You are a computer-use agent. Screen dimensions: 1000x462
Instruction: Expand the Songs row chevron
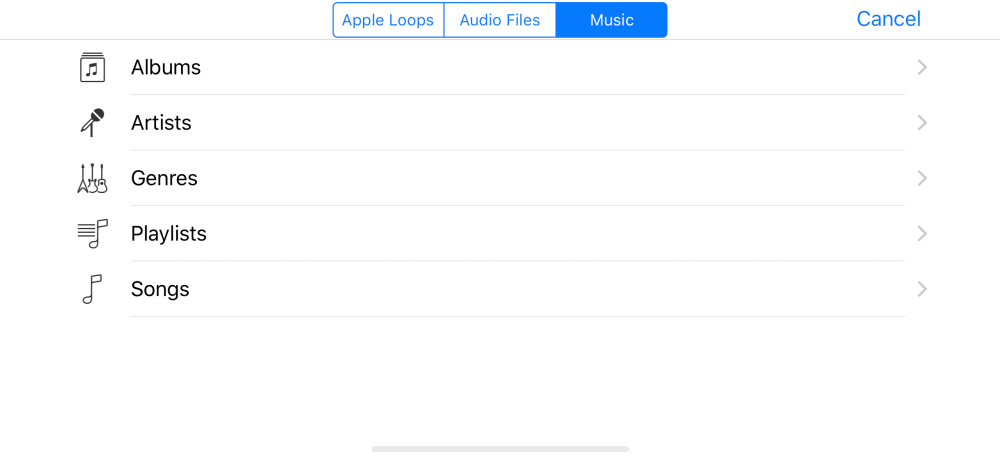point(922,289)
